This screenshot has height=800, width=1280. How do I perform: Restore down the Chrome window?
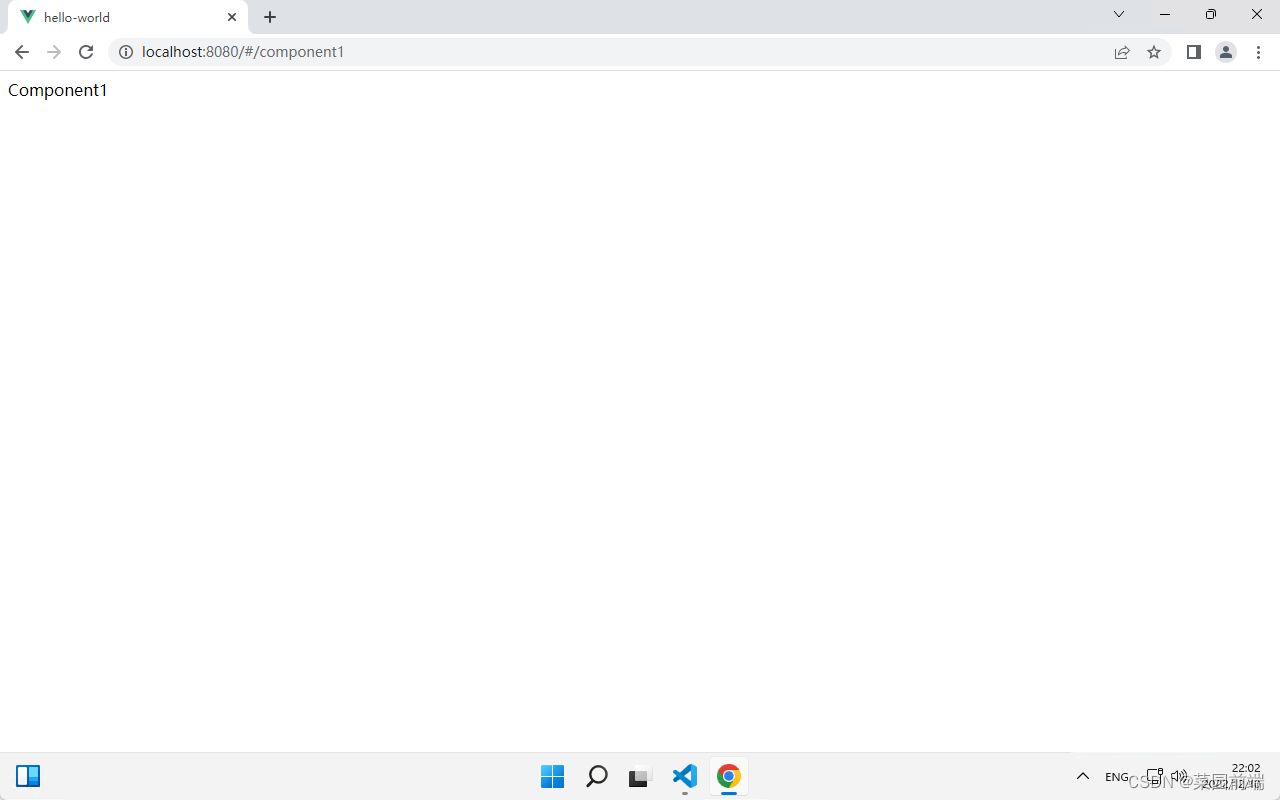tap(1211, 14)
